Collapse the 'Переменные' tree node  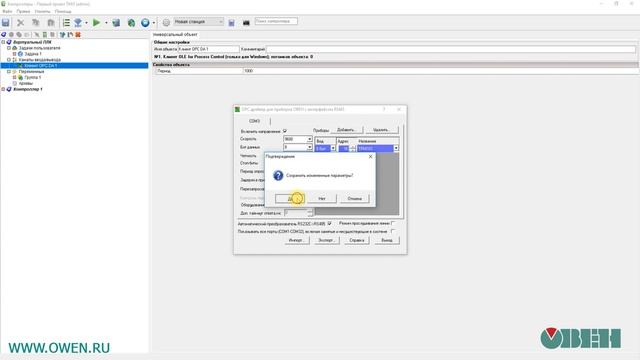tap(9, 71)
